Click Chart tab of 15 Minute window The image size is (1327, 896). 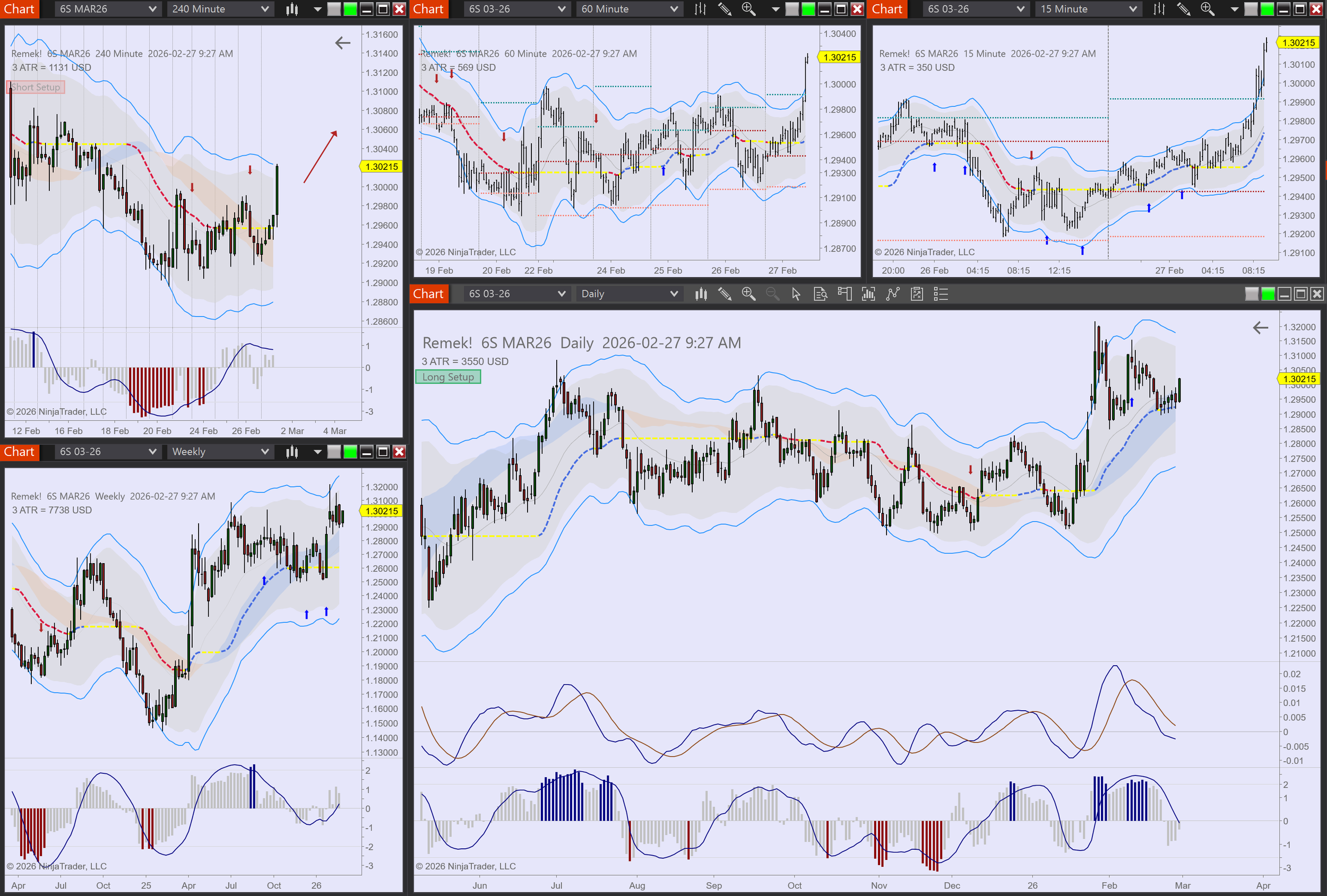(x=887, y=9)
